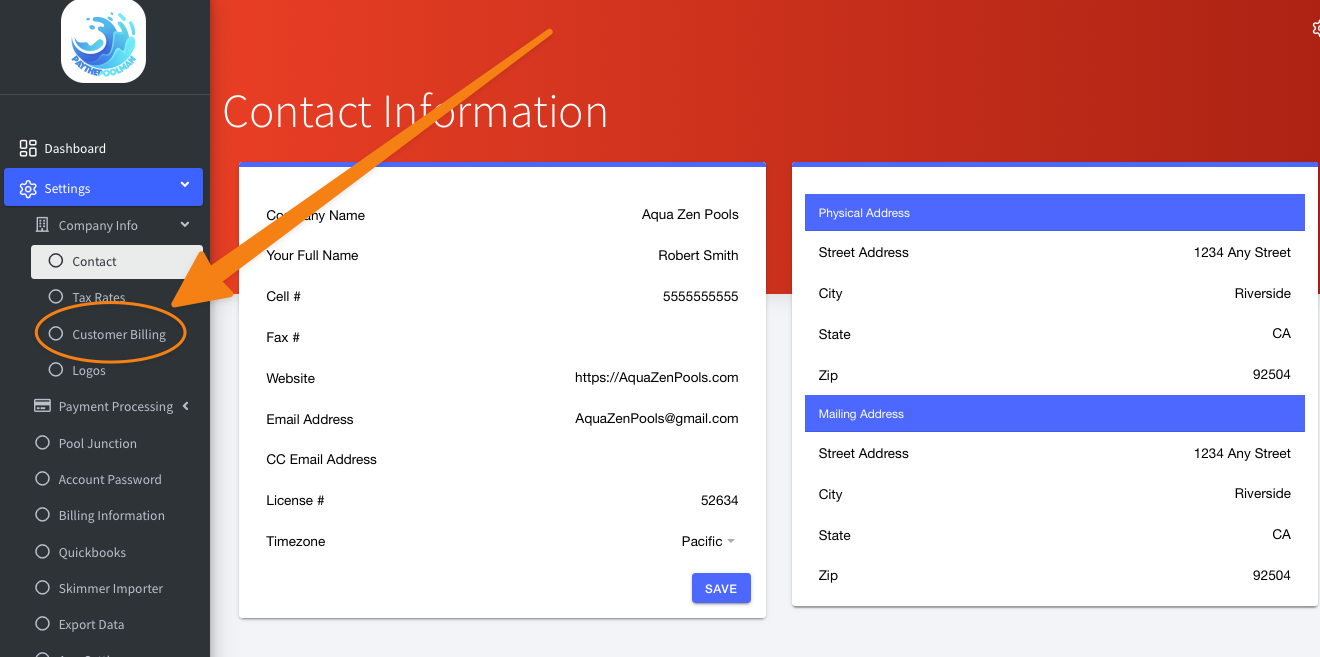1320x657 pixels.
Task: Edit the Website field https://AquaZenPools.com
Action: [x=656, y=378]
